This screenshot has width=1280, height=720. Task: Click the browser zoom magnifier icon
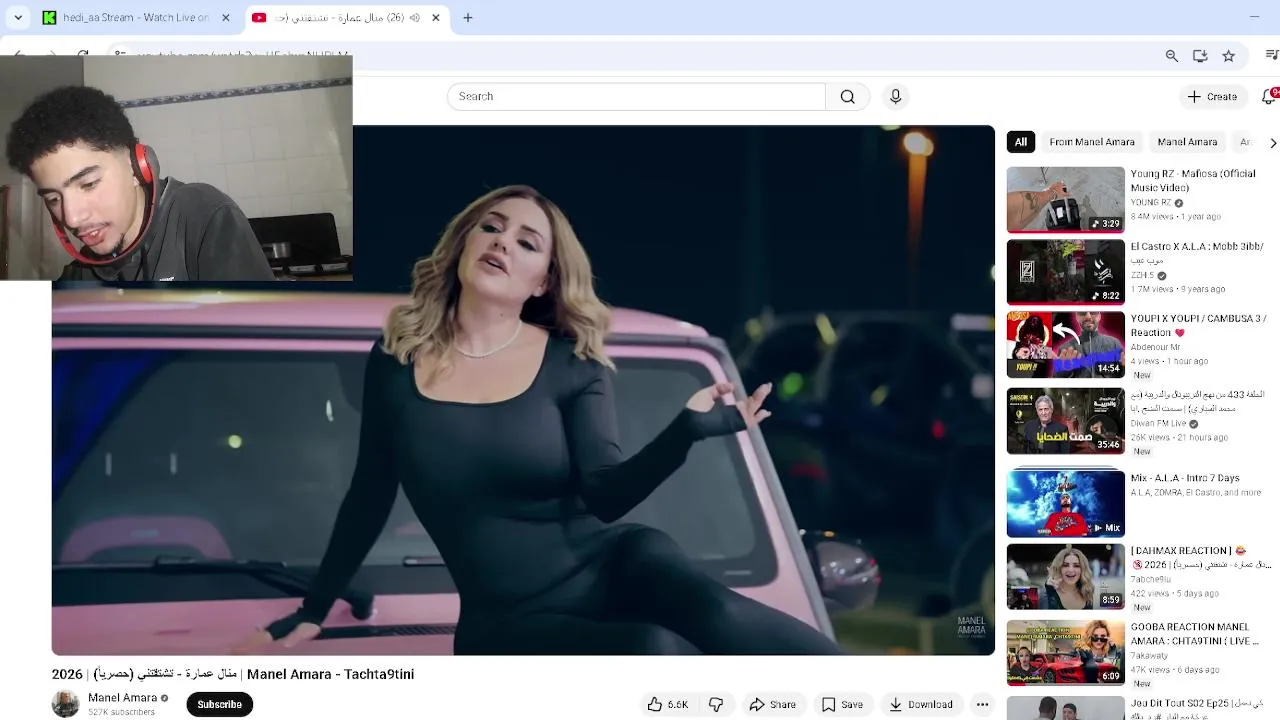(x=1171, y=56)
